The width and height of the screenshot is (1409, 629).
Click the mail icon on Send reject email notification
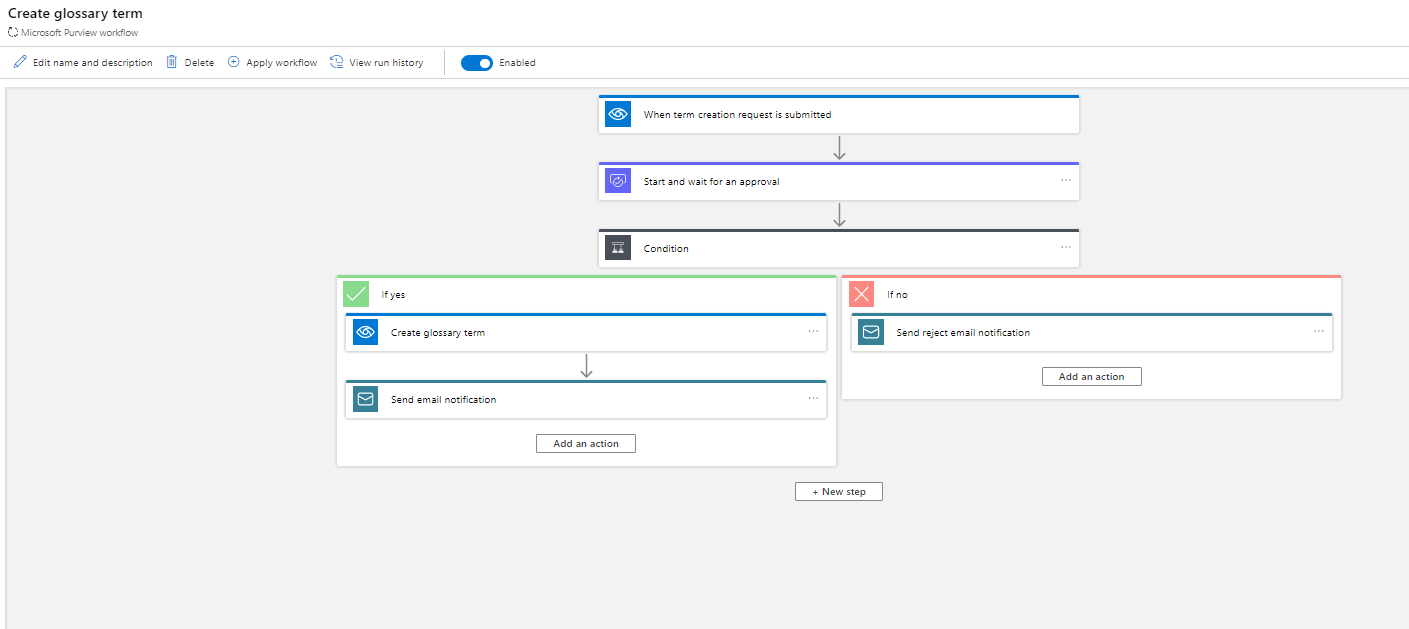[871, 332]
